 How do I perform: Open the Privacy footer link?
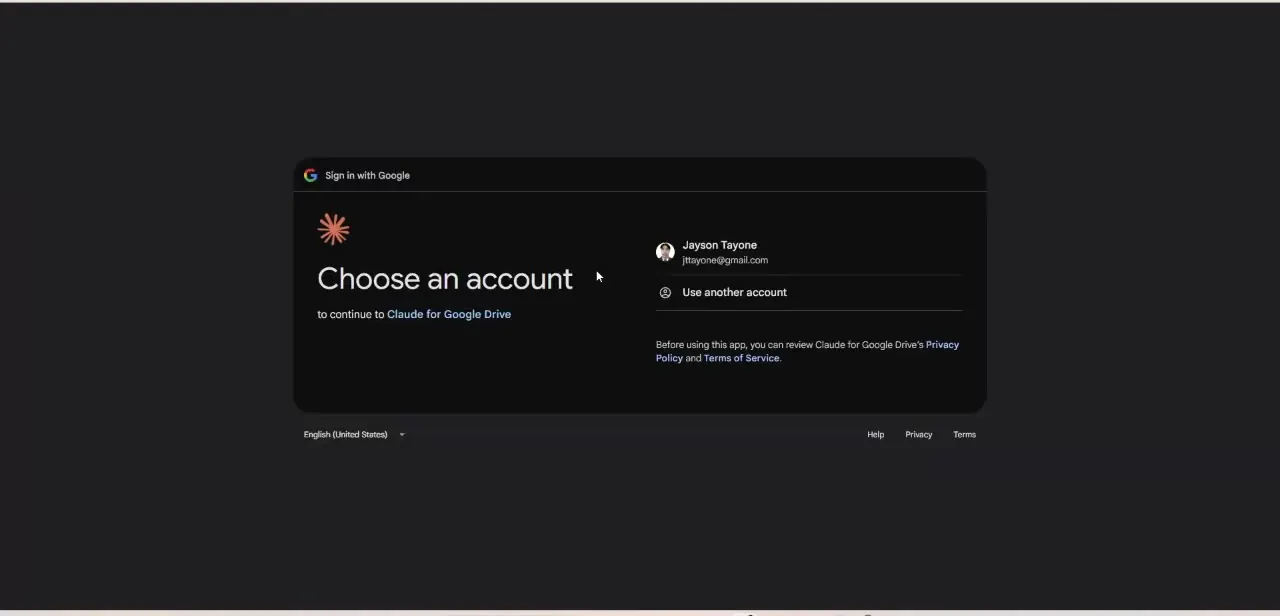click(918, 434)
